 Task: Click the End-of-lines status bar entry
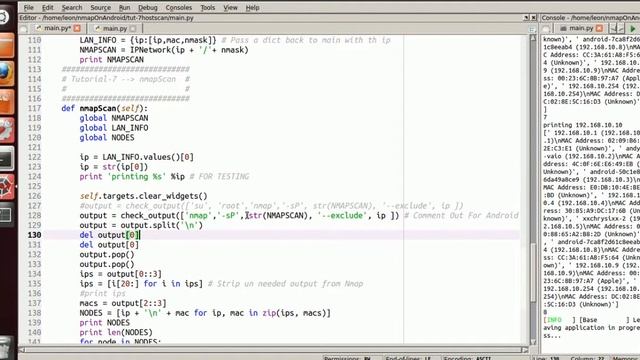[x=408, y=358]
